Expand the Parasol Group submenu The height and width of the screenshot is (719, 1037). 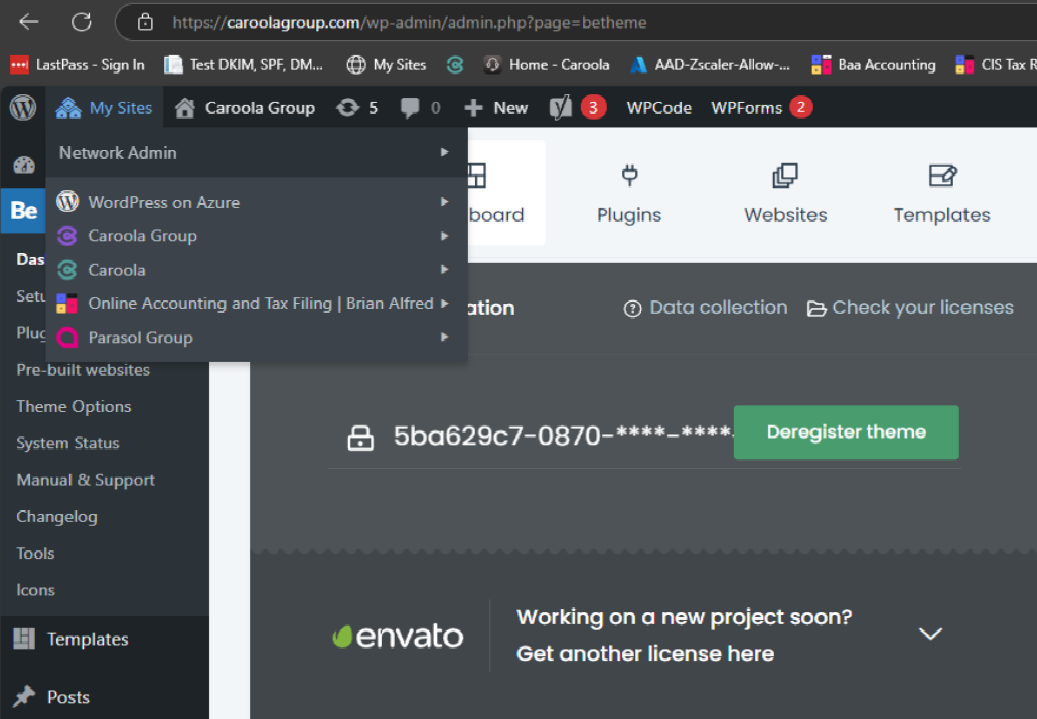(x=444, y=338)
